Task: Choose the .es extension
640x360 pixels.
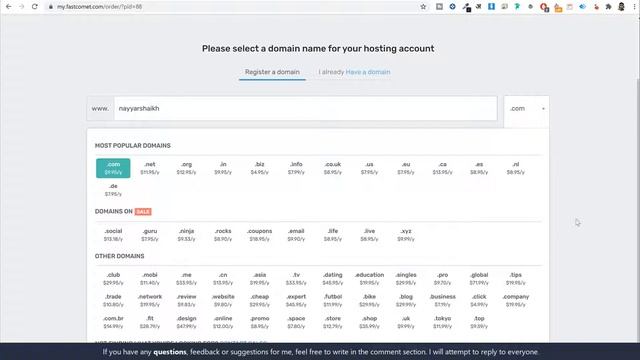Action: coord(479,168)
